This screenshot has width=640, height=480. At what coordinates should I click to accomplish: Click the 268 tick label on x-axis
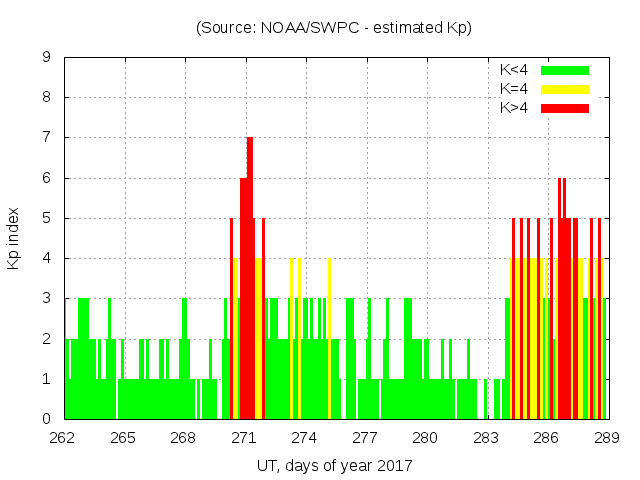[x=184, y=437]
